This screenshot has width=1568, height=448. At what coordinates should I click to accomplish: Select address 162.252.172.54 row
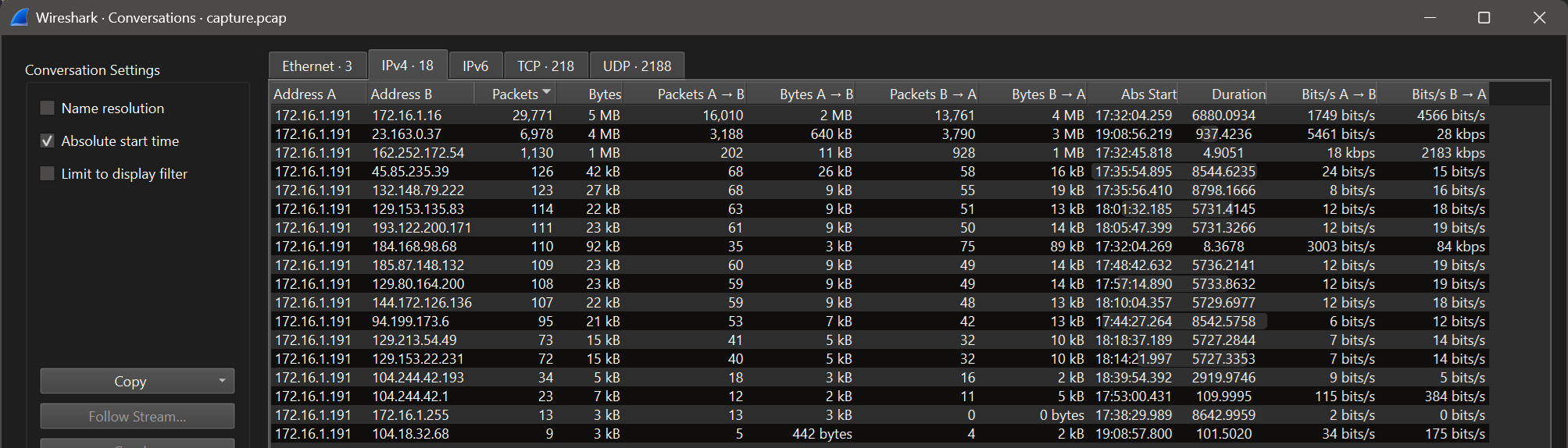(x=879, y=152)
